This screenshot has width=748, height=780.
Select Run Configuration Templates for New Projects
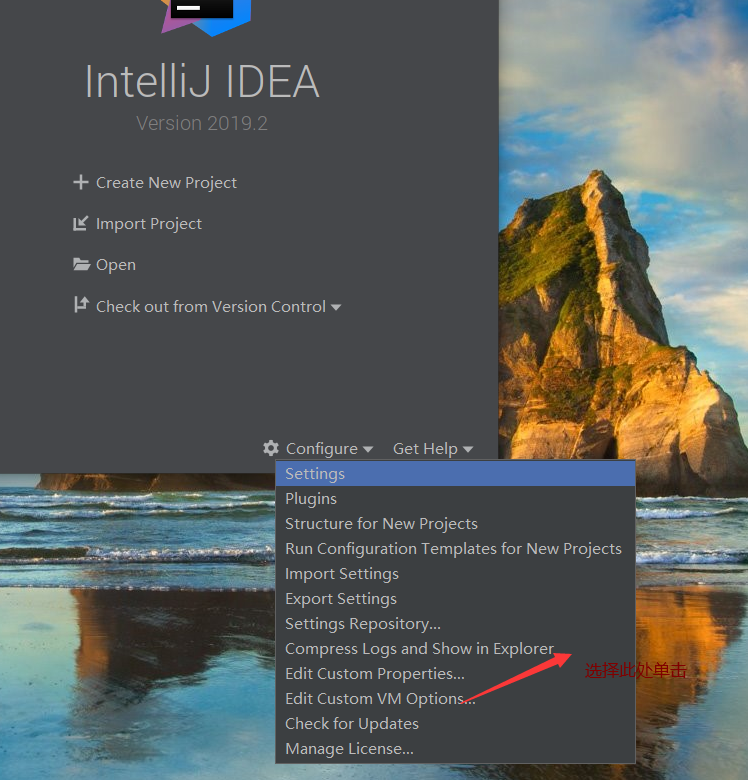click(455, 549)
